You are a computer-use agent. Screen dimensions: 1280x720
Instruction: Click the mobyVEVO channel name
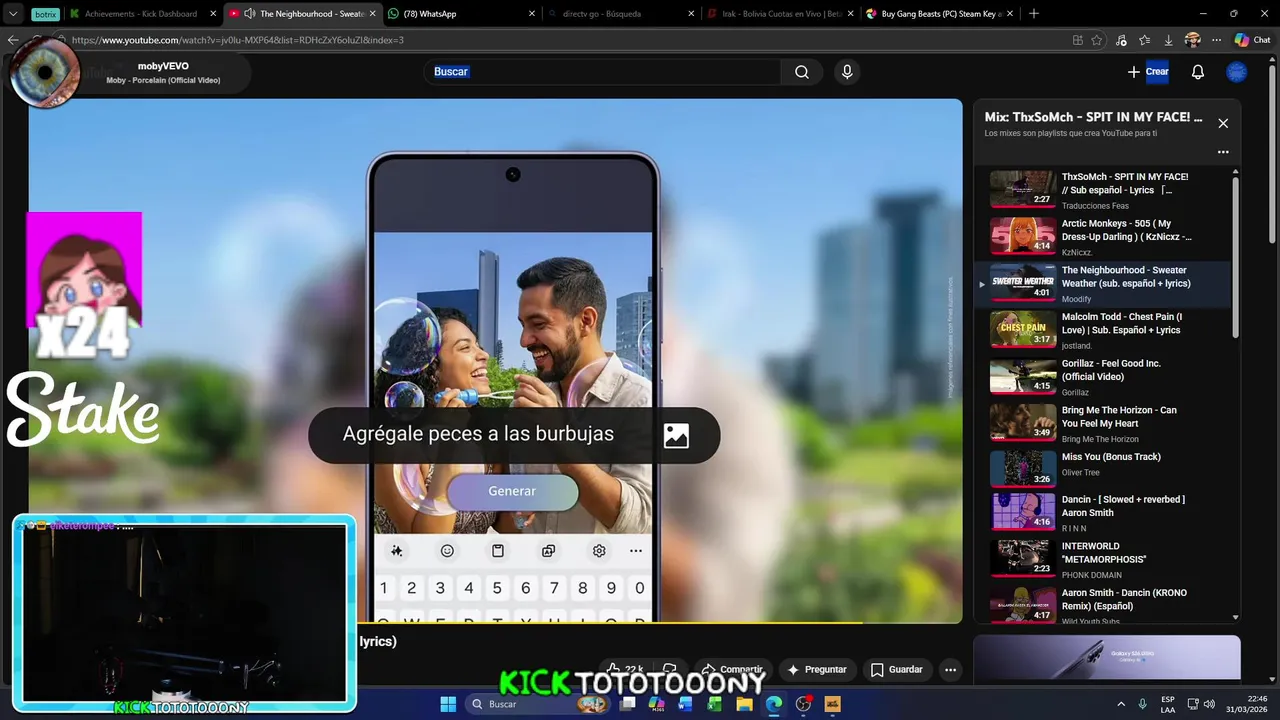click(x=163, y=66)
